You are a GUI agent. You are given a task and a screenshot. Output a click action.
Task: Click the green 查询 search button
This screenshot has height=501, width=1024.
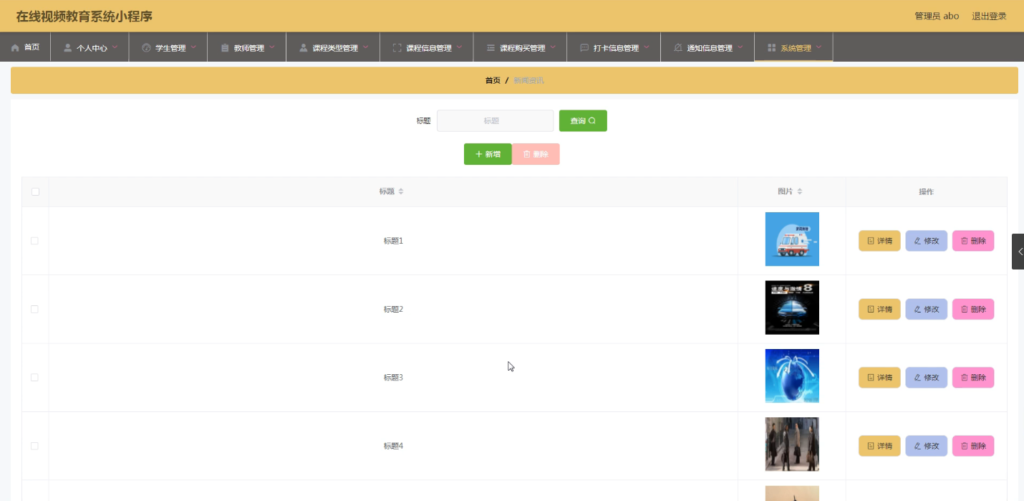pos(583,121)
